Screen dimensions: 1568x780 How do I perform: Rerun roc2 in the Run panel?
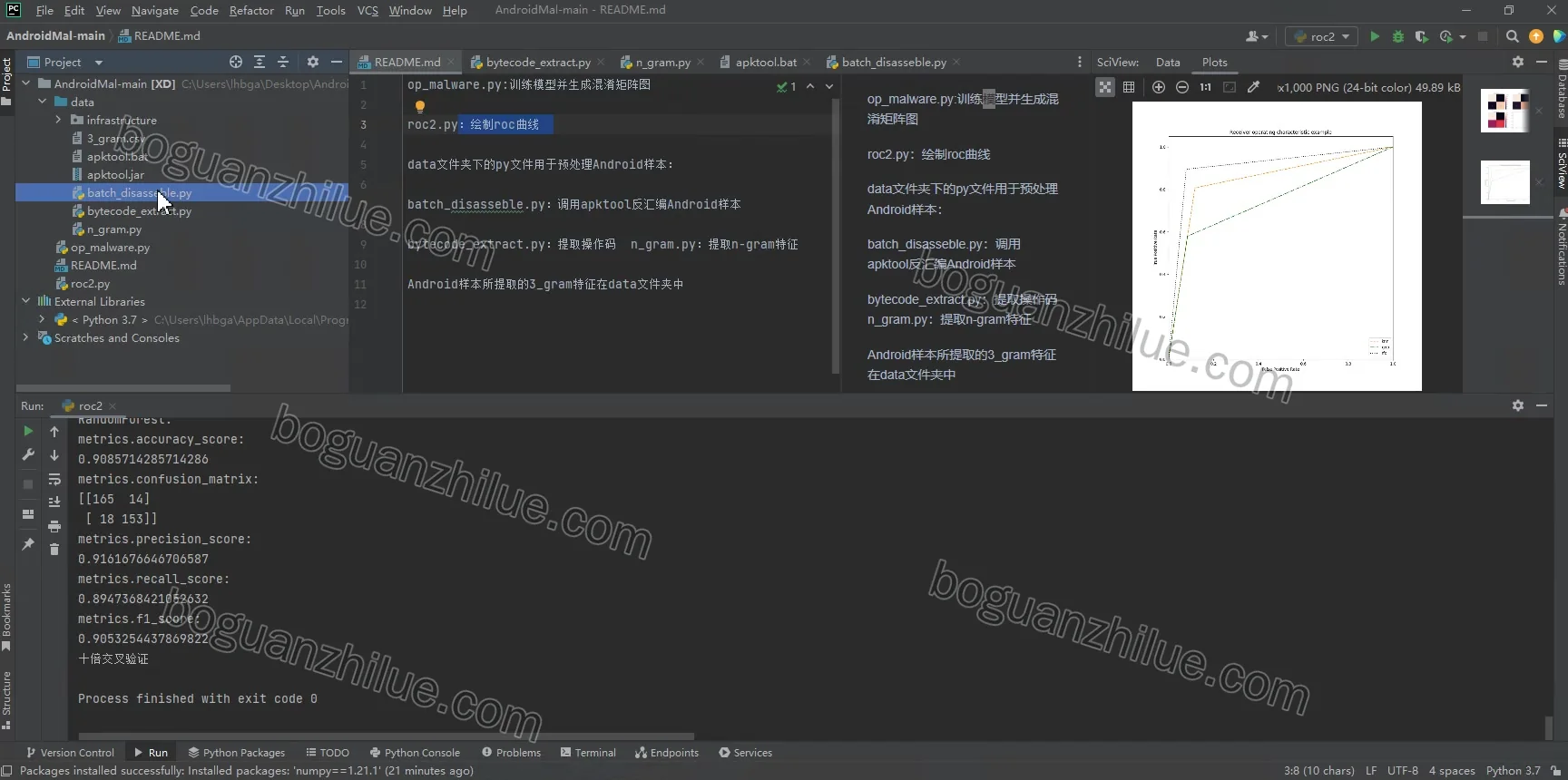tap(28, 432)
